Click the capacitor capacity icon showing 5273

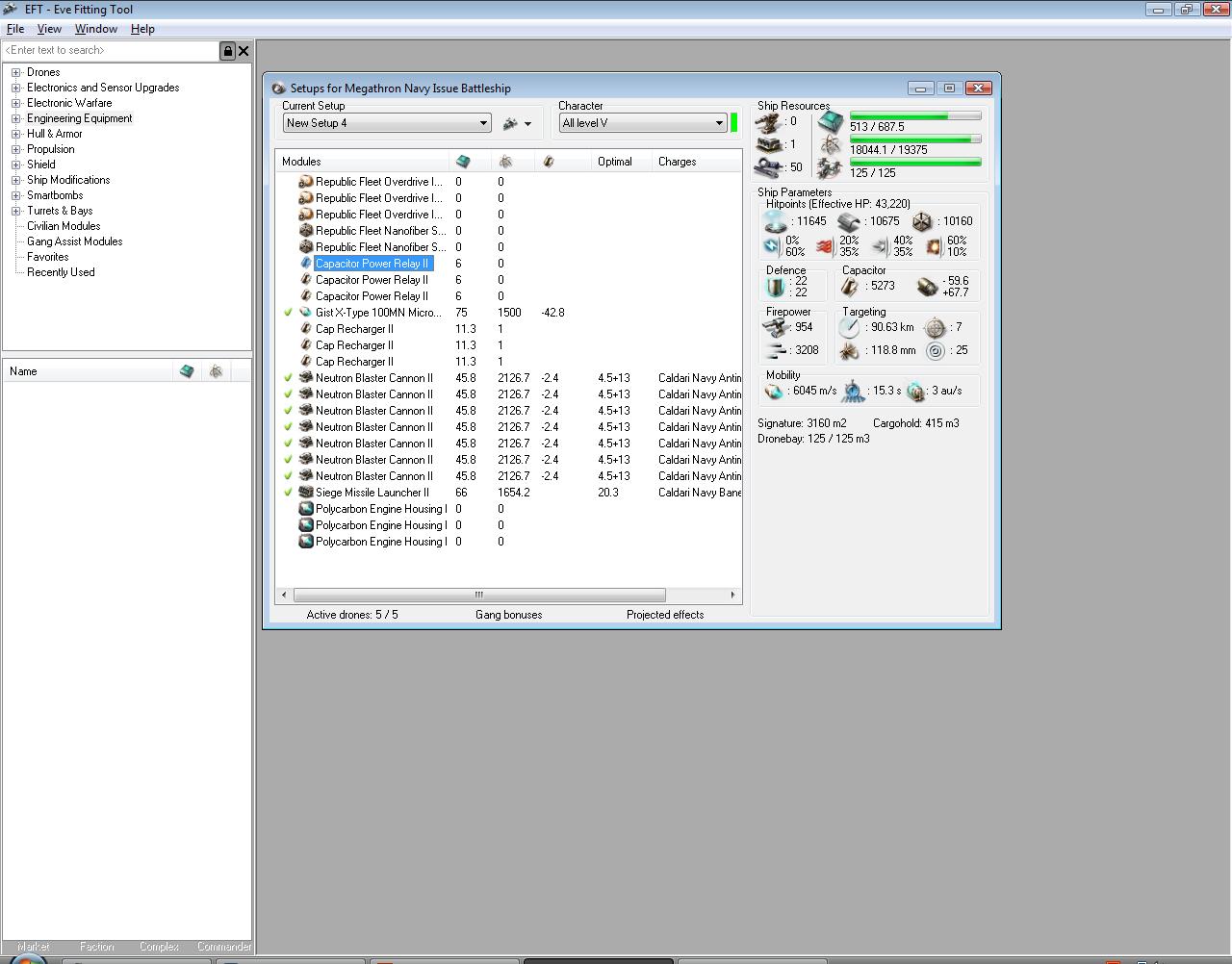(849, 287)
